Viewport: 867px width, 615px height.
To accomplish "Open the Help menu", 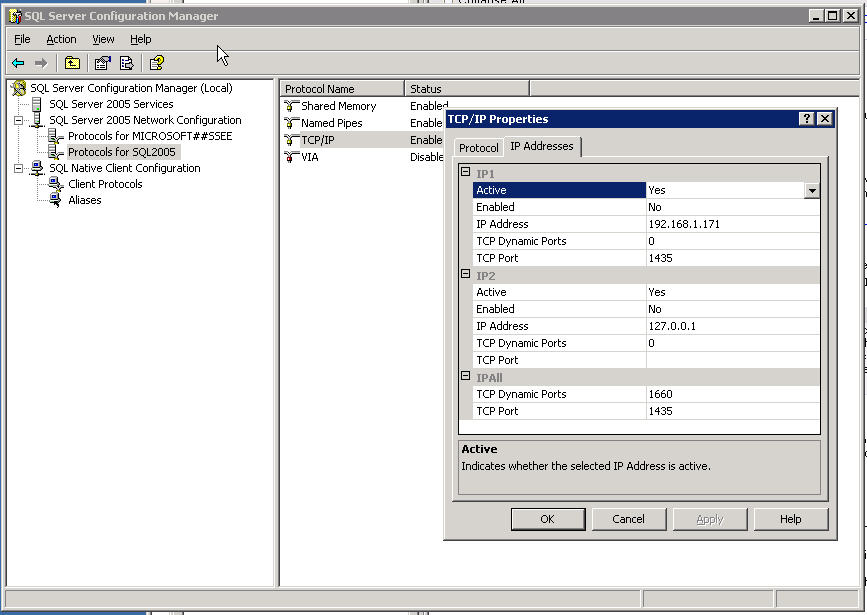I will [141, 39].
